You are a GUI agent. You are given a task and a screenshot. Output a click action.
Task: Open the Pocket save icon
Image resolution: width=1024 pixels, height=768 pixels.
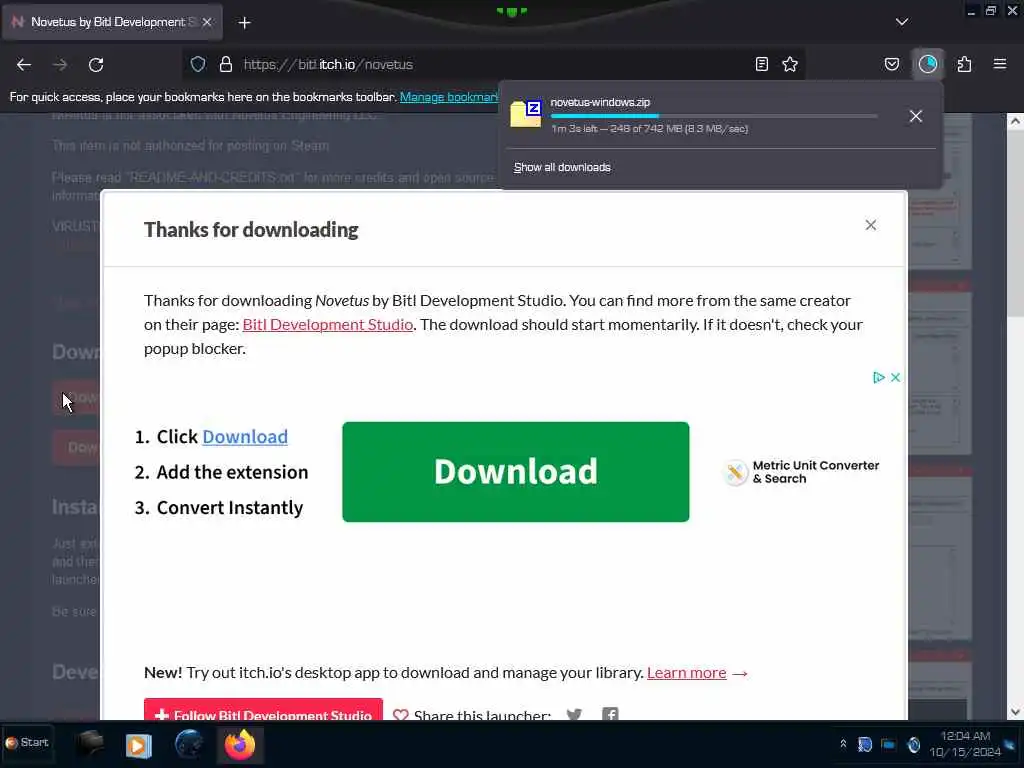pyautogui.click(x=892, y=64)
